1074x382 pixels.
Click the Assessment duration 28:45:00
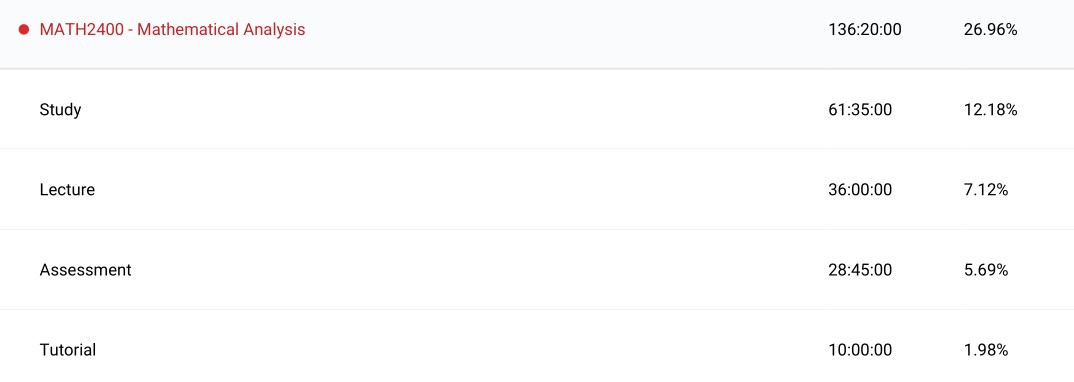860,270
